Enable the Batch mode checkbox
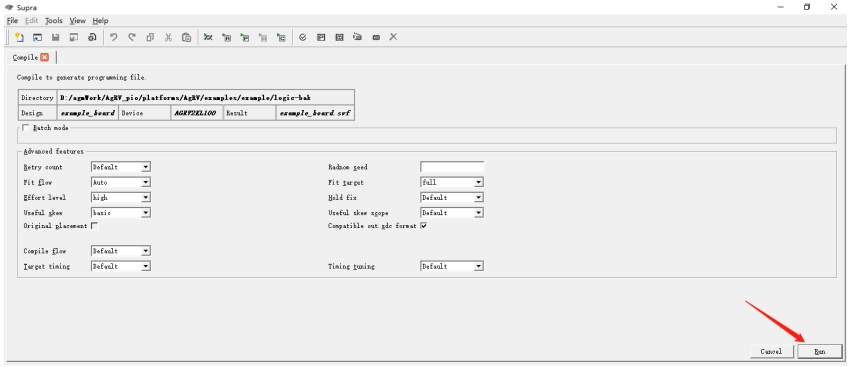850x367 pixels. coord(26,128)
